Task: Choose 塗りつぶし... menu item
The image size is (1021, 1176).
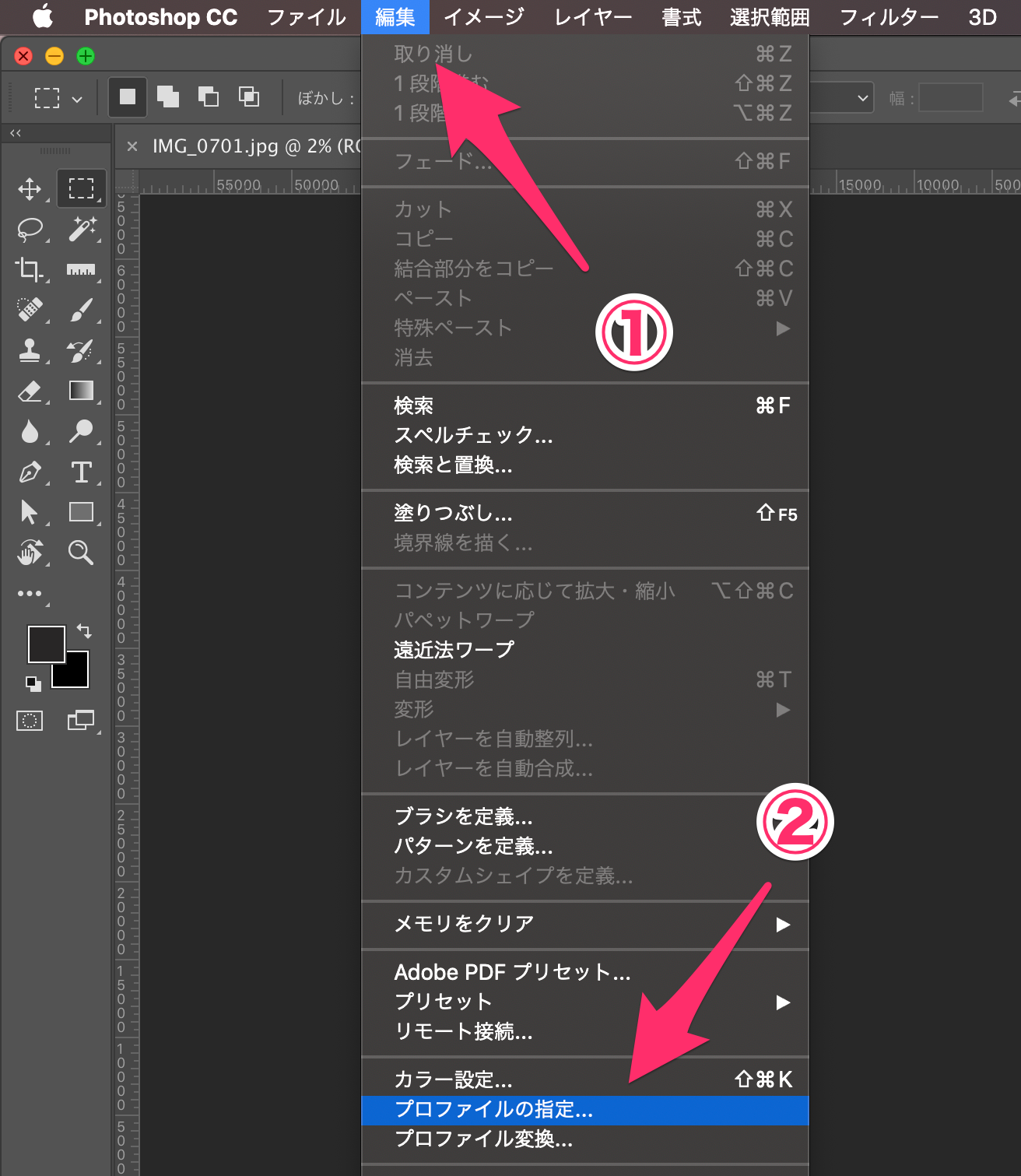Action: (585, 513)
